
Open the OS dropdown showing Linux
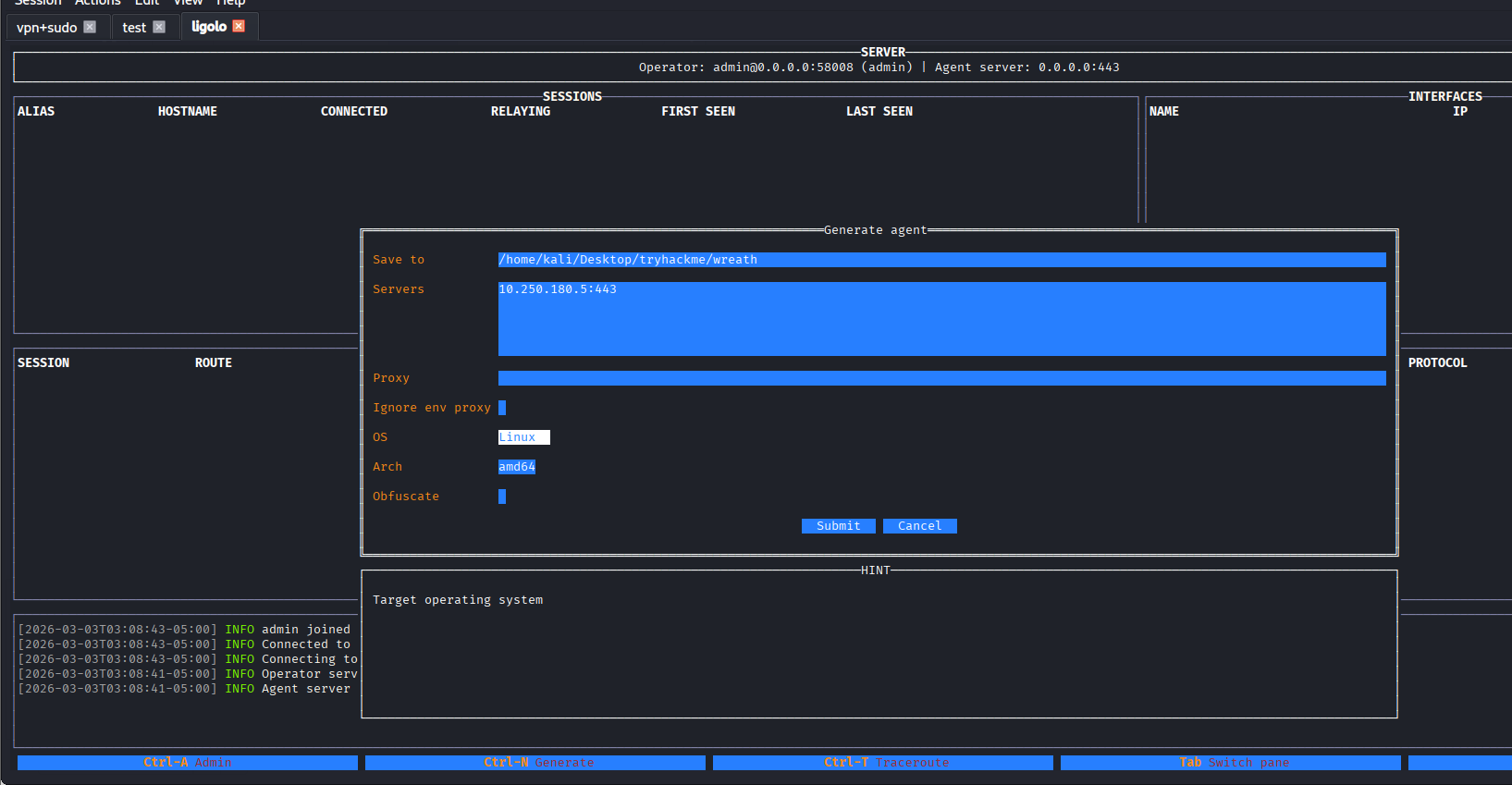tap(523, 437)
